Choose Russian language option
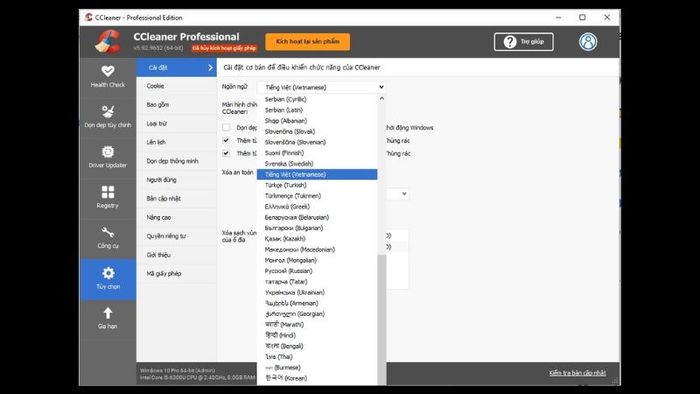This screenshot has width=700, height=394. (317, 271)
